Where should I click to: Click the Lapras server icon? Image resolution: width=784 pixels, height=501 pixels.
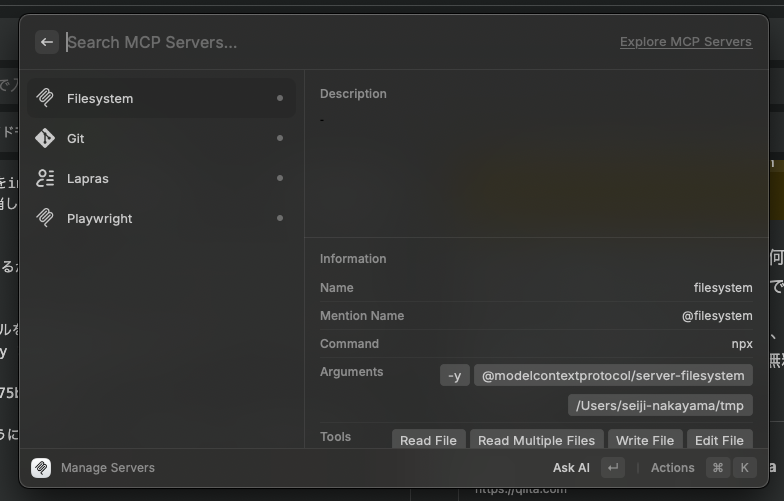[x=45, y=178]
